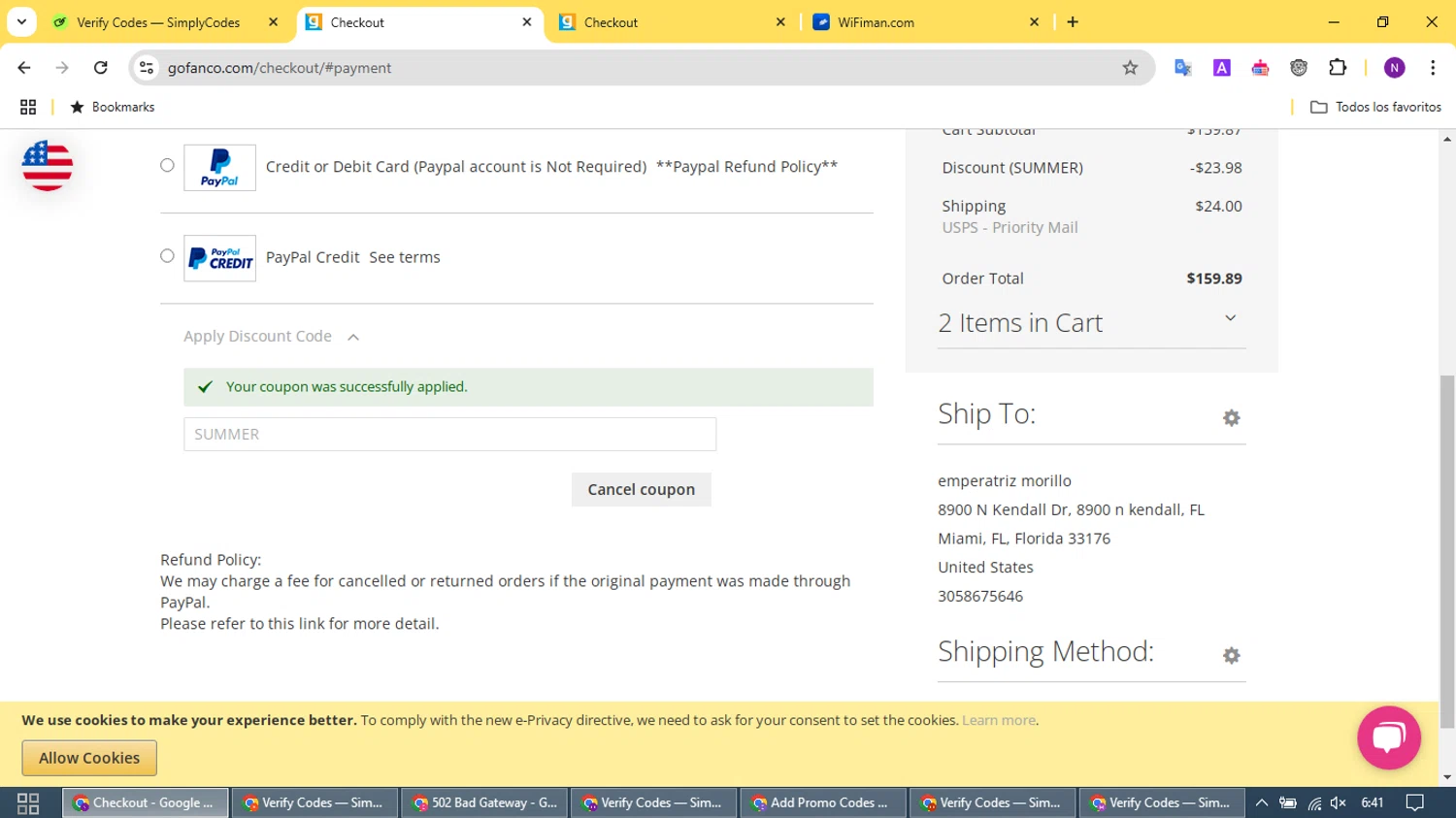Click the Checkout - Google taskbar button
1456x818 pixels.
[146, 803]
